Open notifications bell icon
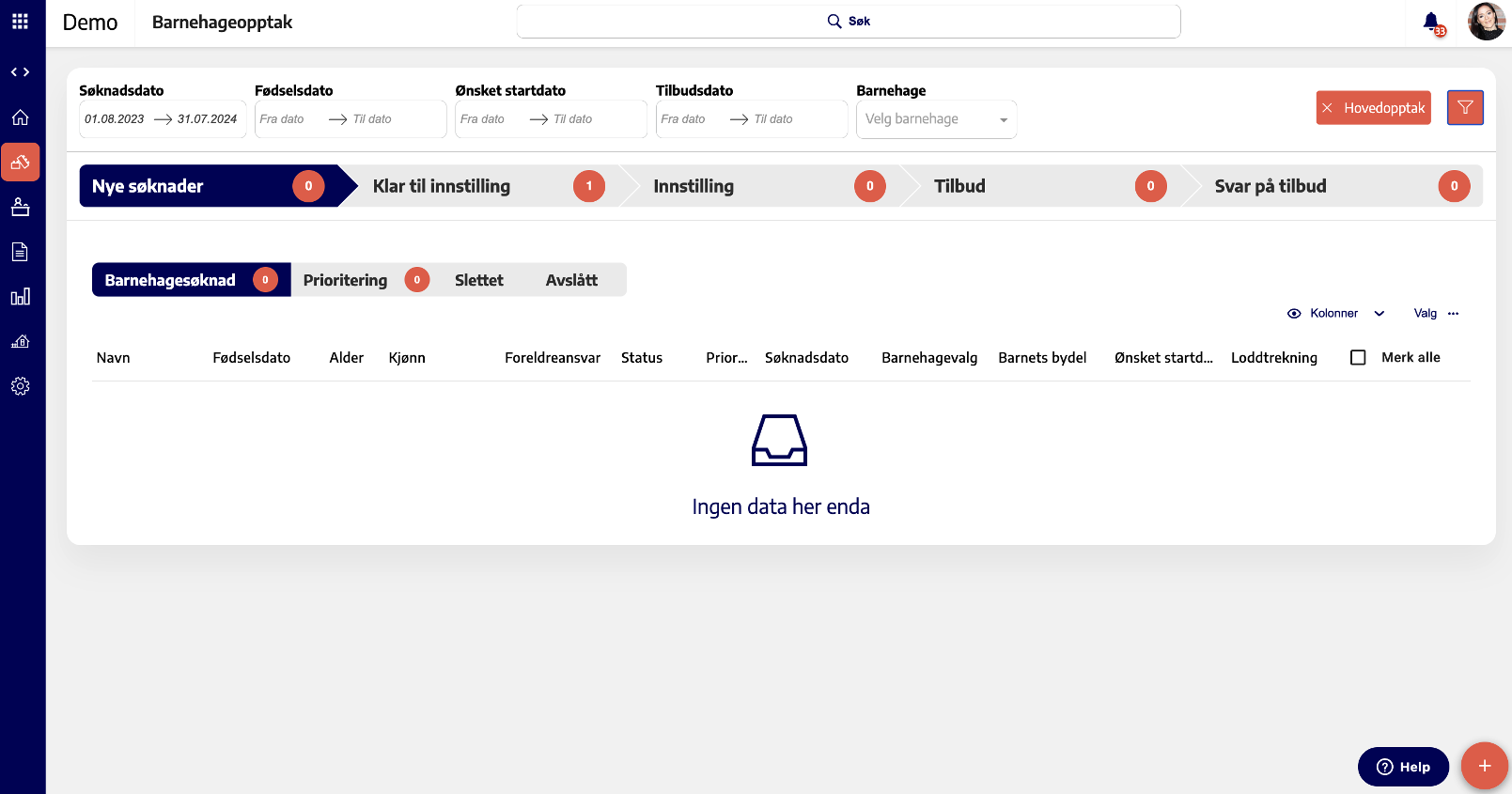Screen dimensions: 1512x794 [x=1430, y=22]
